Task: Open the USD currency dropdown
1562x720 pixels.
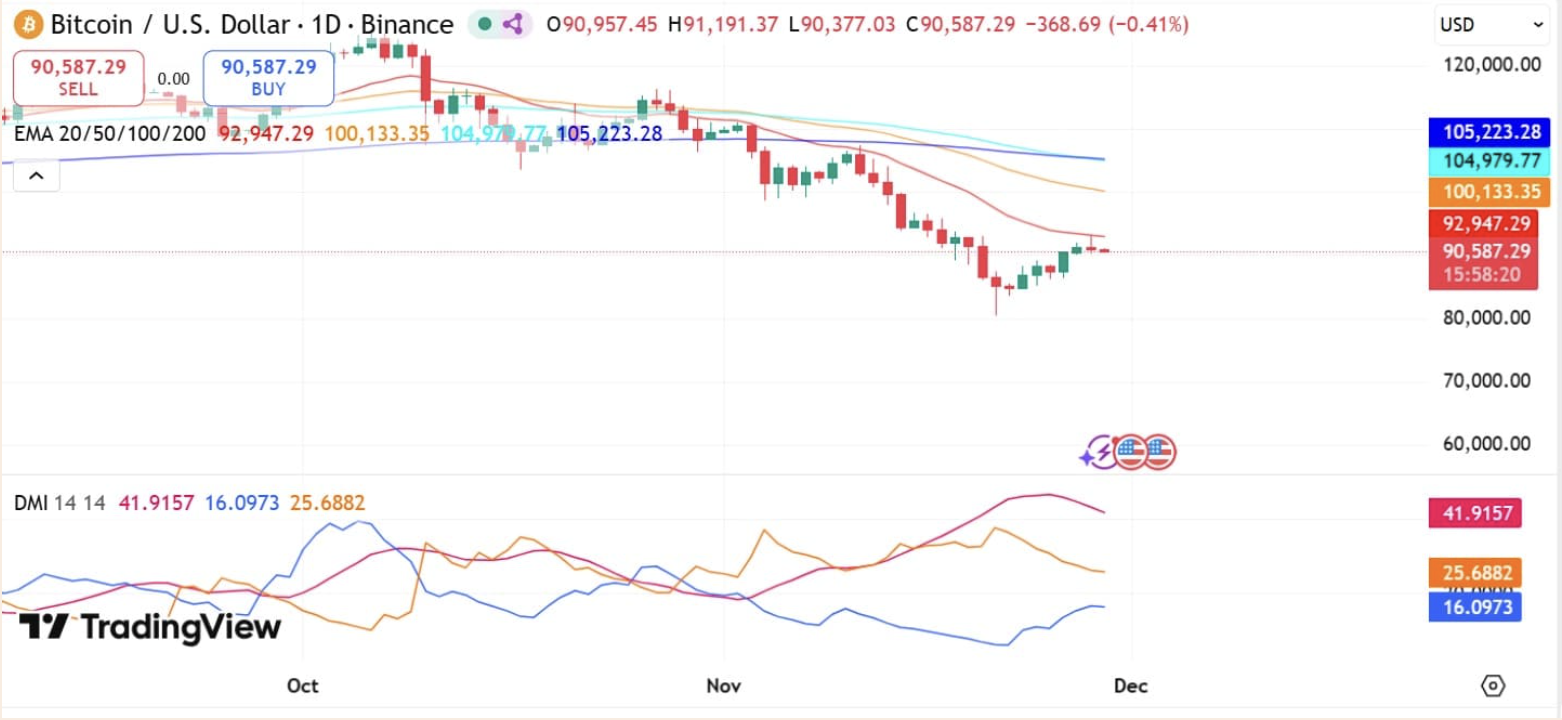Action: [x=1491, y=25]
